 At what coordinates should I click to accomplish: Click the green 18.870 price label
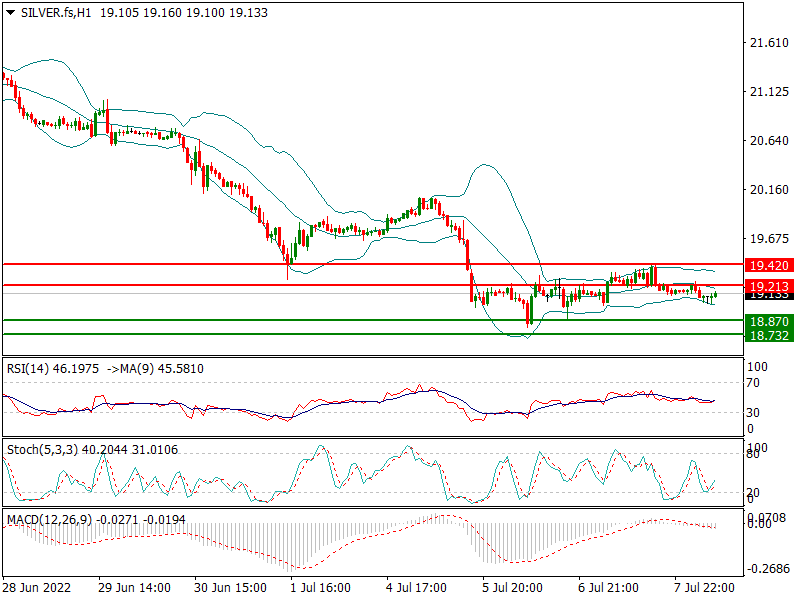[770, 321]
